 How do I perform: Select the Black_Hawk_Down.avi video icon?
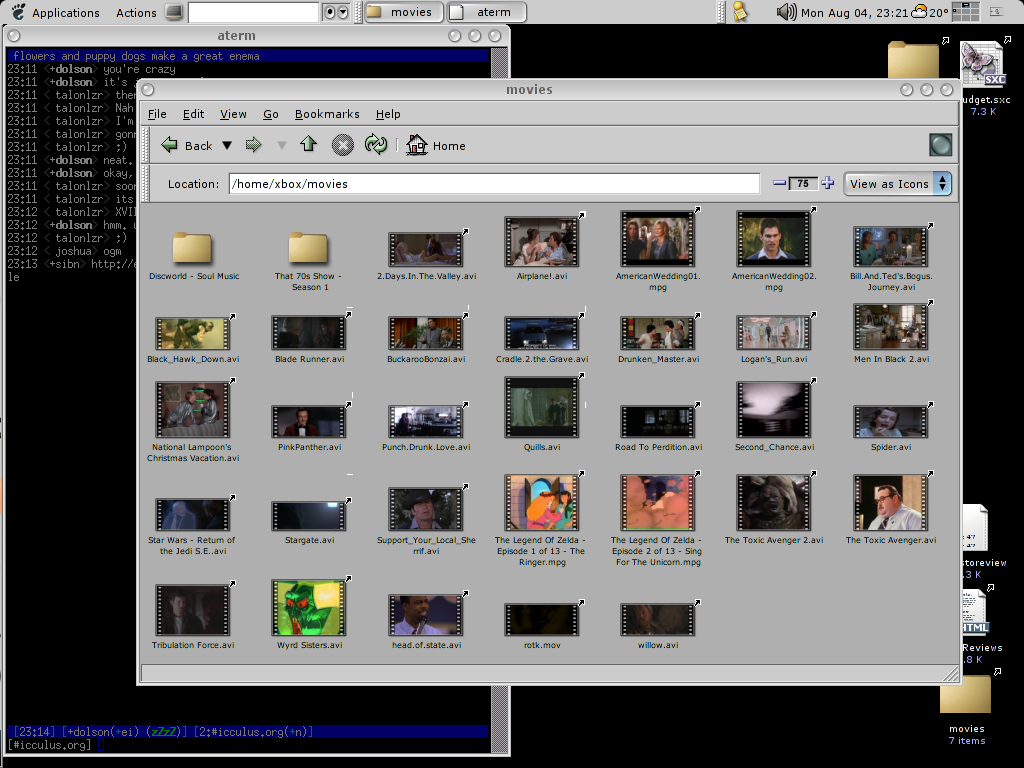193,333
